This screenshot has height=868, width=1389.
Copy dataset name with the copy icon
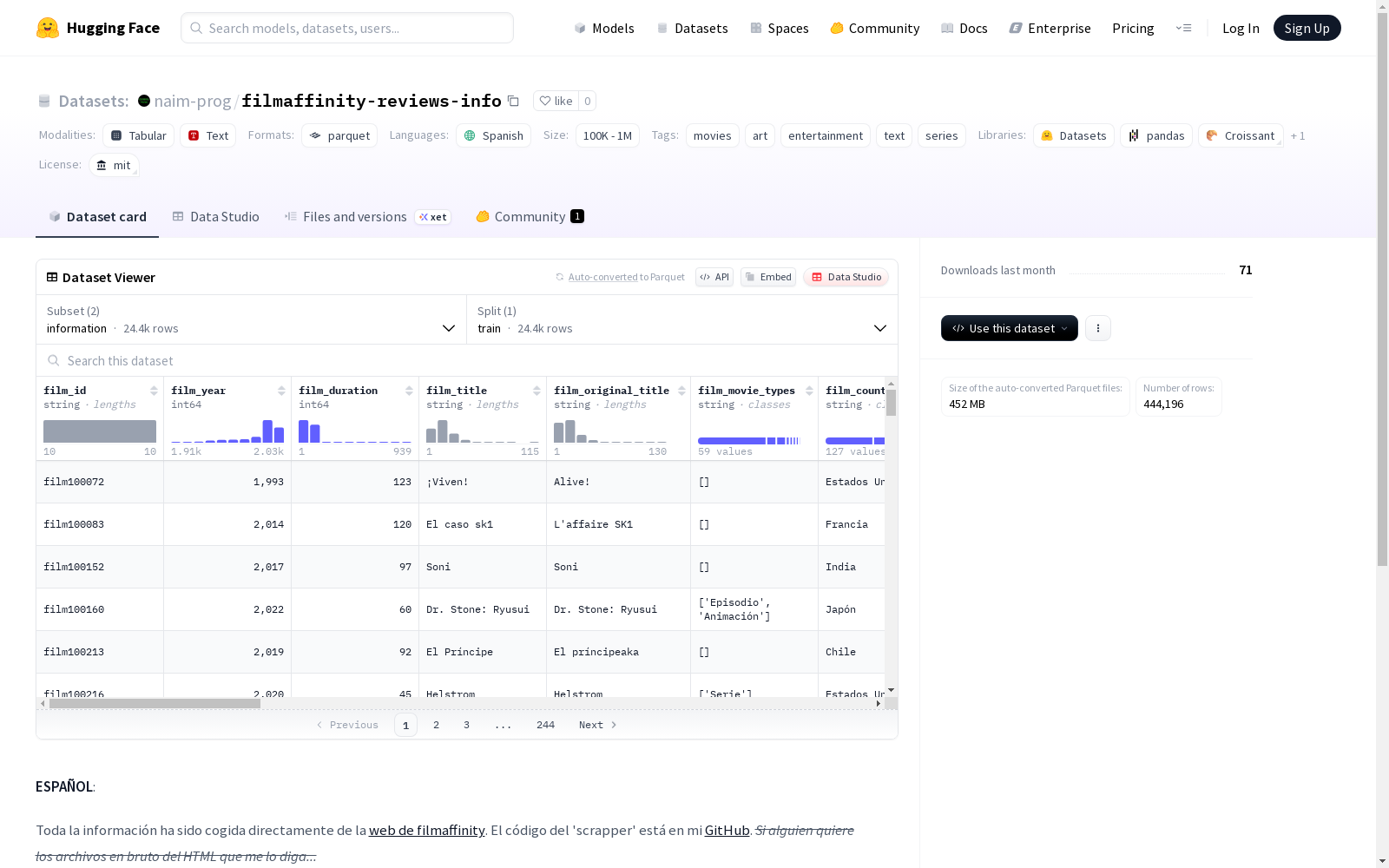[513, 101]
